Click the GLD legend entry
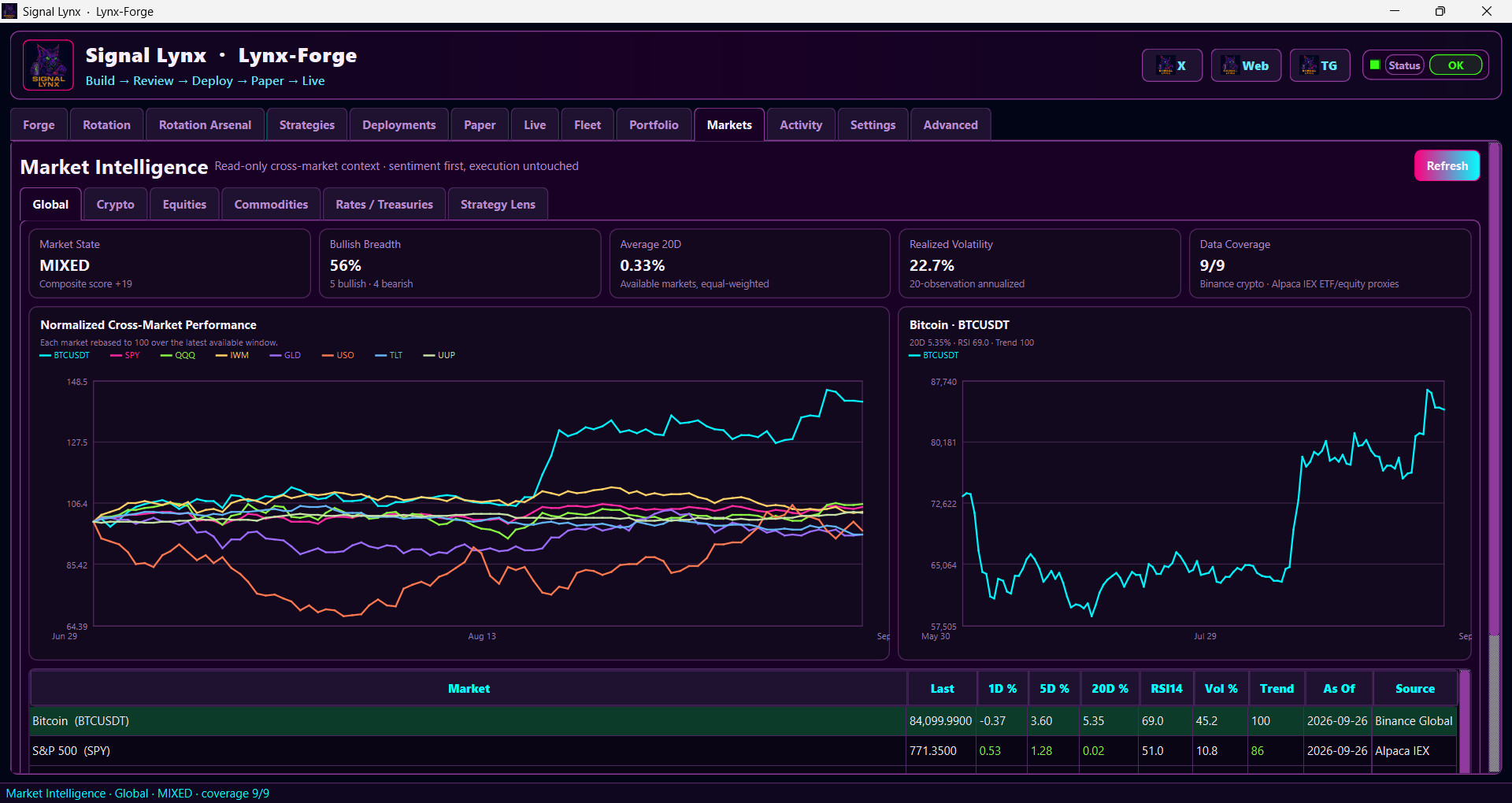1512x803 pixels. [285, 355]
